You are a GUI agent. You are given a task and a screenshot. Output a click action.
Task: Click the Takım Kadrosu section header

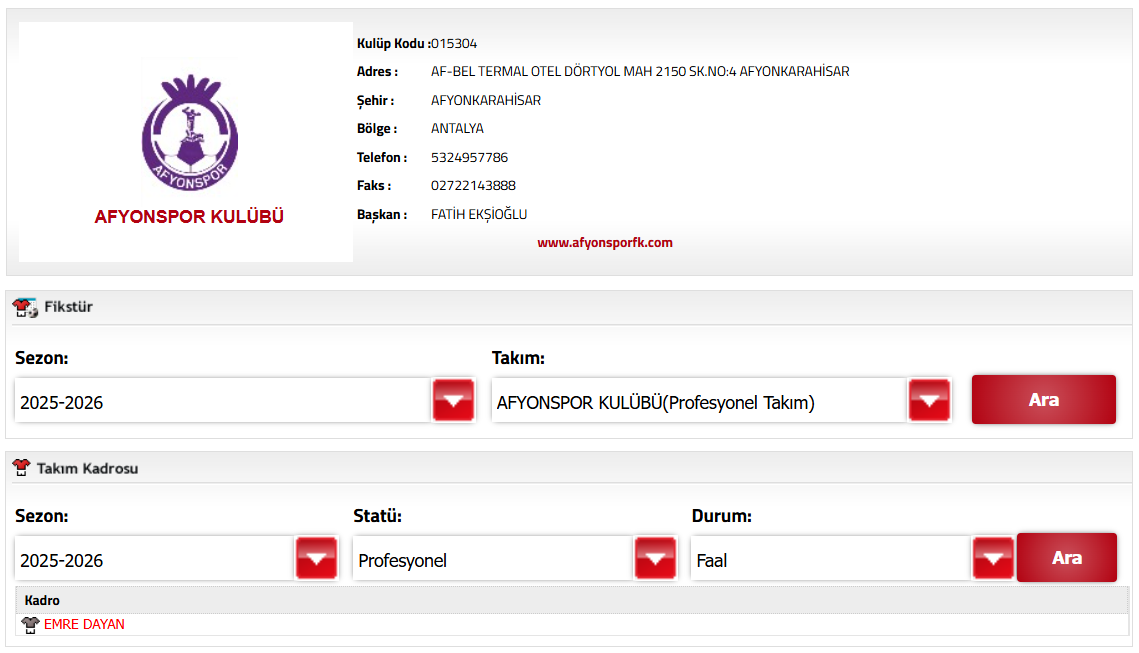[570, 468]
